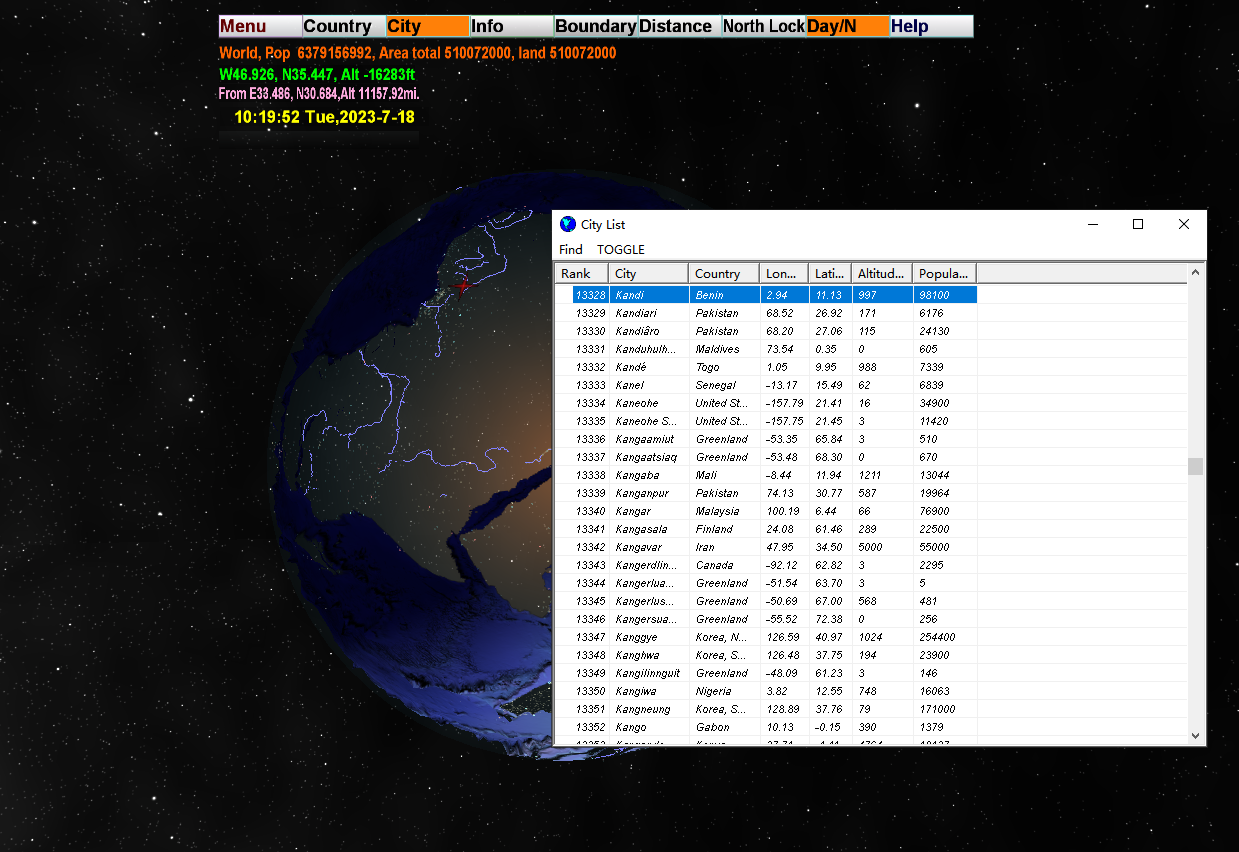Toggle the Boundary option

tap(596, 26)
